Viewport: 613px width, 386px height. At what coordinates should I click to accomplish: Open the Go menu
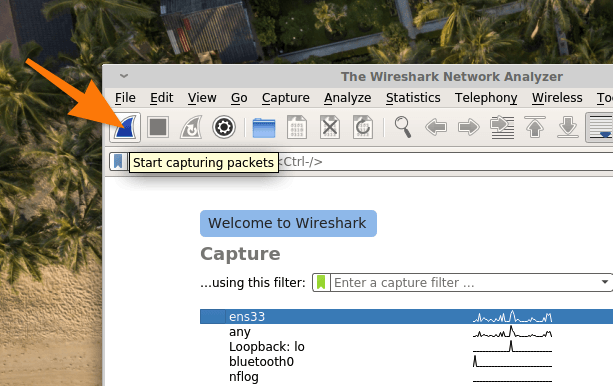pyautogui.click(x=239, y=97)
